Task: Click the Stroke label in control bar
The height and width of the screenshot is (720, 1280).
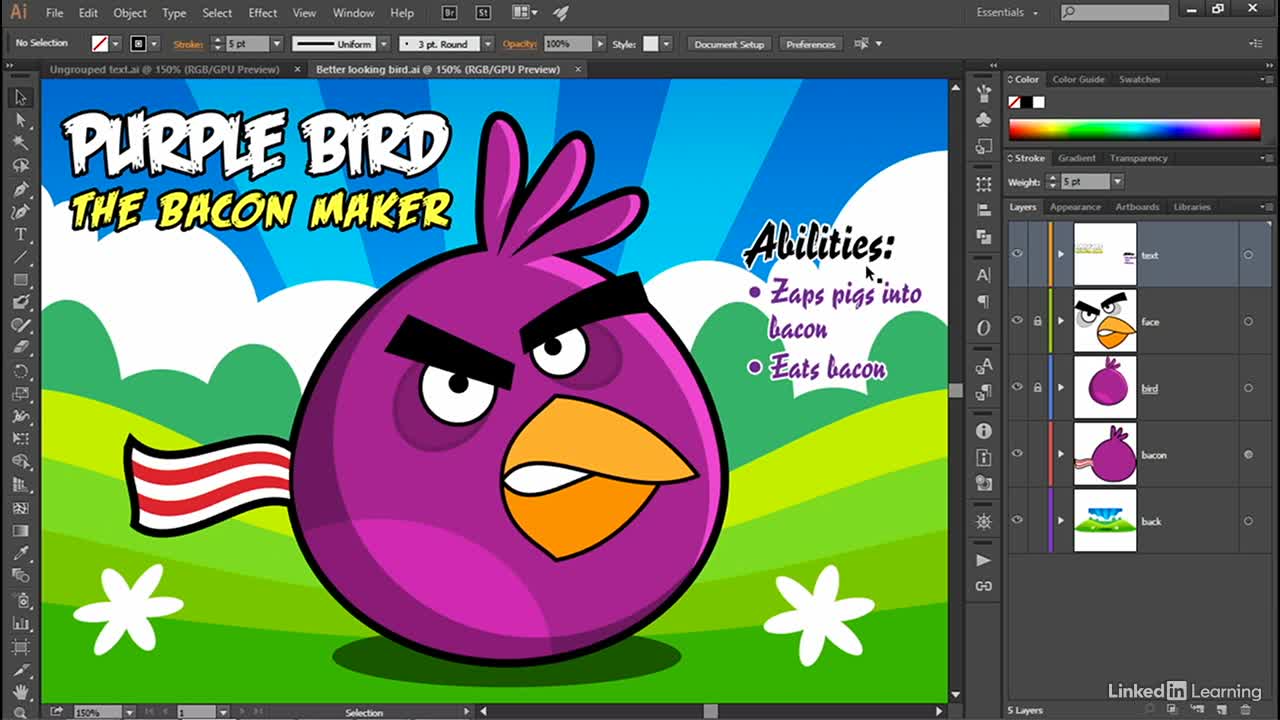Action: tap(188, 44)
